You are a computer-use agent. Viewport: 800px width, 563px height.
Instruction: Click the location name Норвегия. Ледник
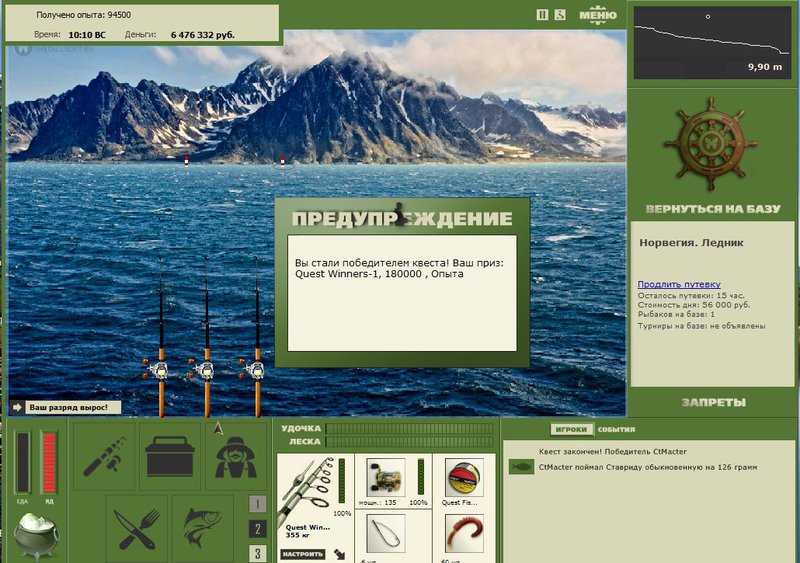click(691, 243)
